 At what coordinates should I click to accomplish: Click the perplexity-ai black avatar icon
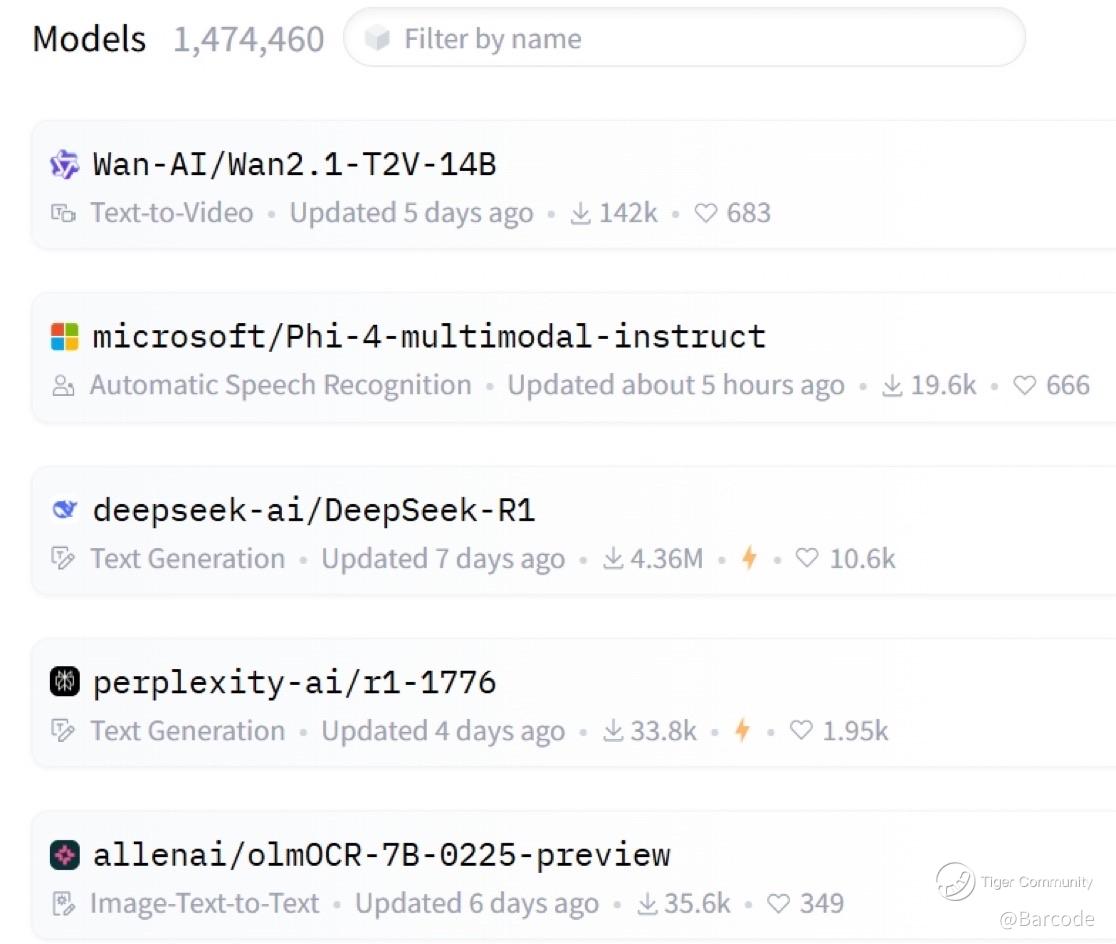point(64,681)
